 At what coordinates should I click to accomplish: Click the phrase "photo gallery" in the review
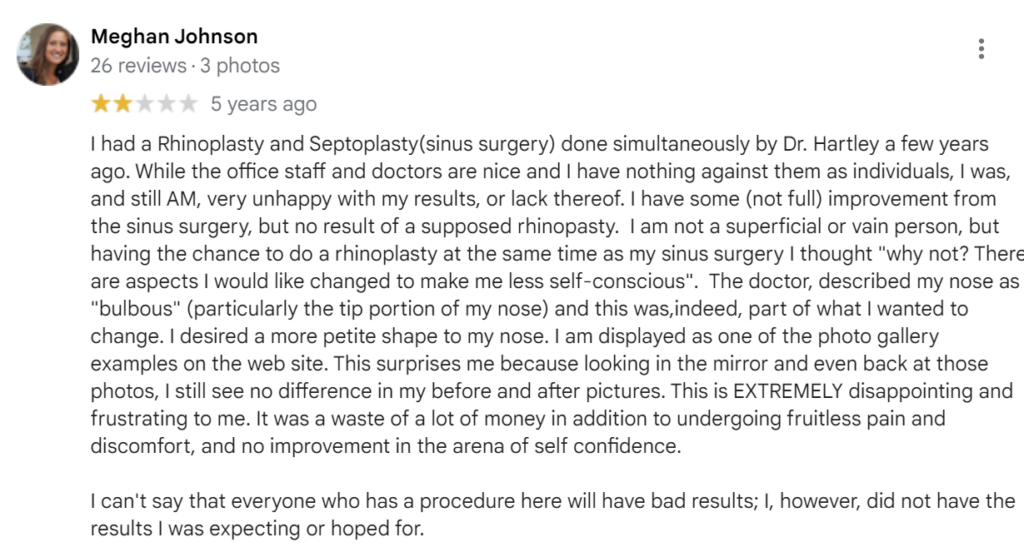coord(869,337)
